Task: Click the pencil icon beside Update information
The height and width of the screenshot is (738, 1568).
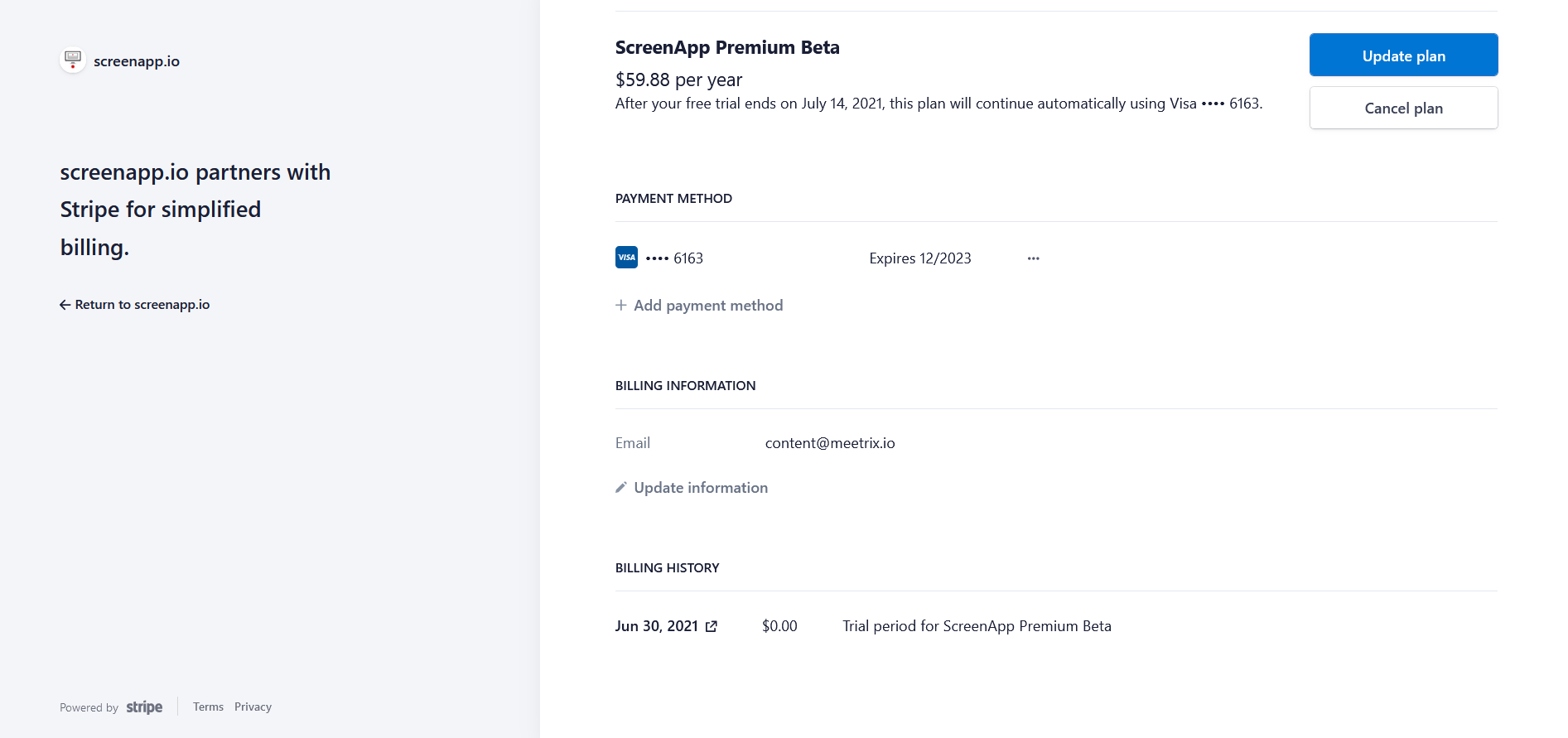Action: [621, 488]
